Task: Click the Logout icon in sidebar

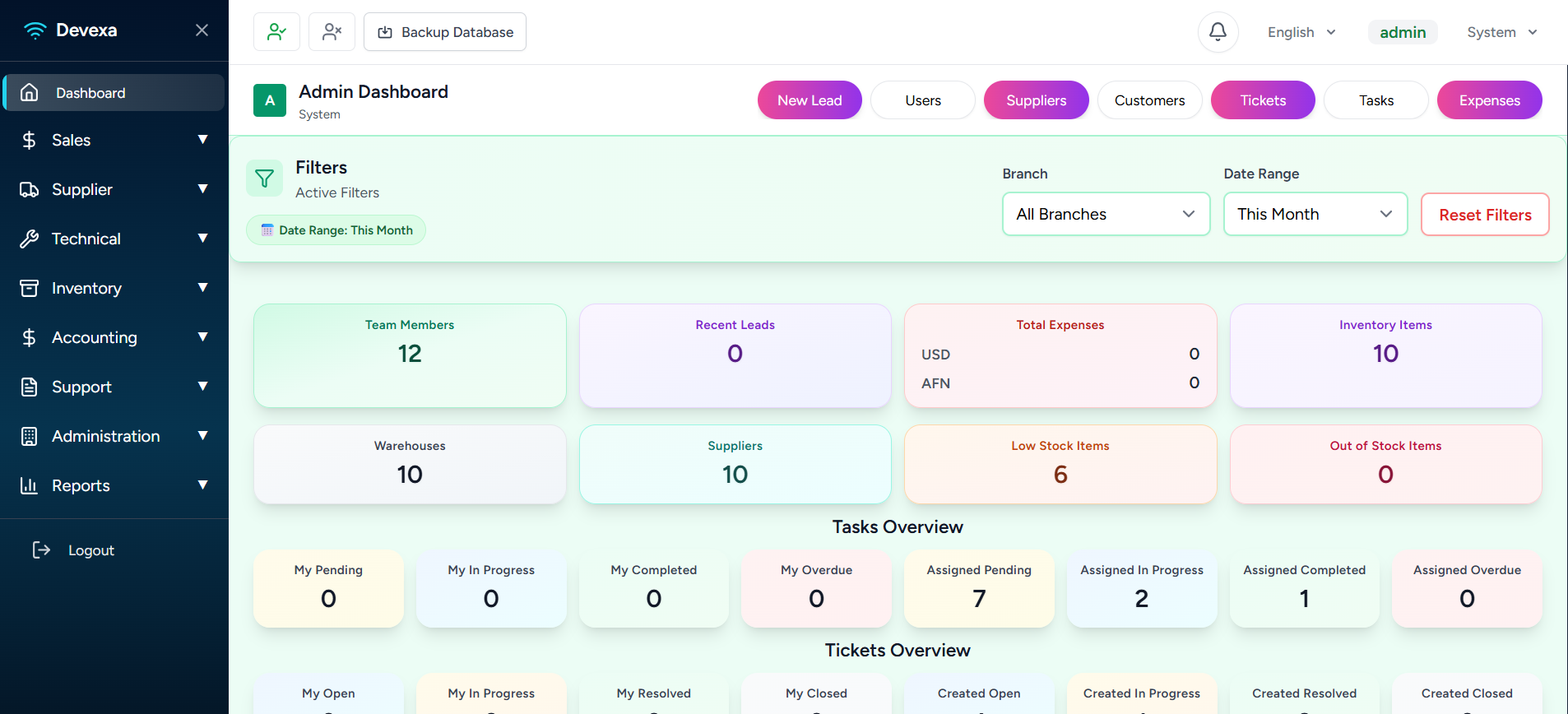Action: pyautogui.click(x=41, y=550)
